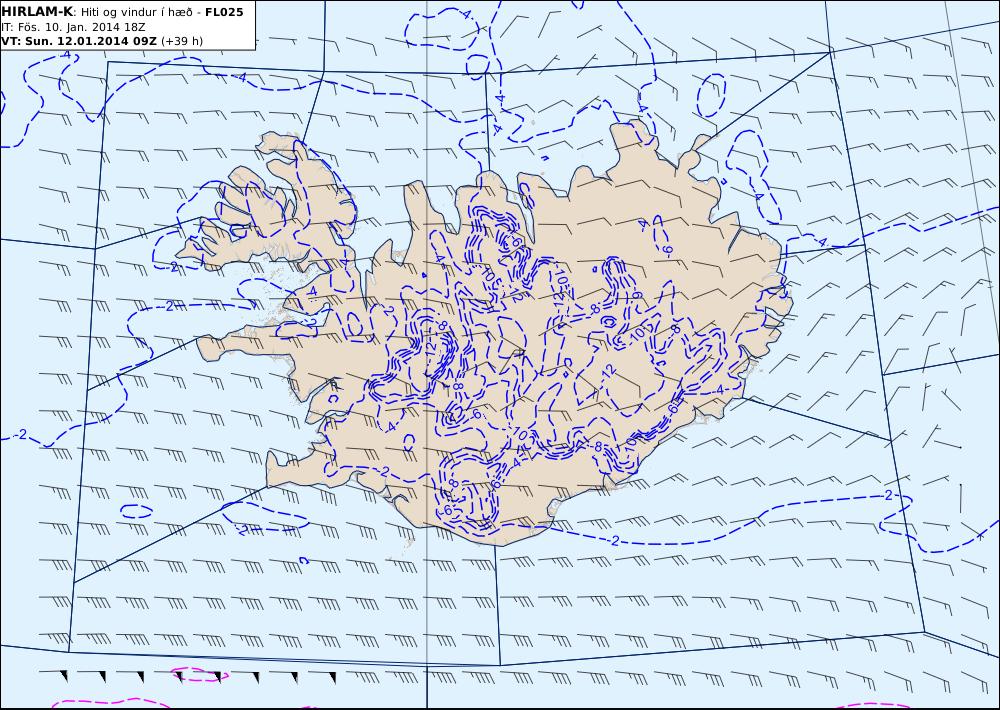This screenshot has width=1000, height=710.
Task: Select the '(+39 h)' forecast offset text
Action: tap(182, 41)
